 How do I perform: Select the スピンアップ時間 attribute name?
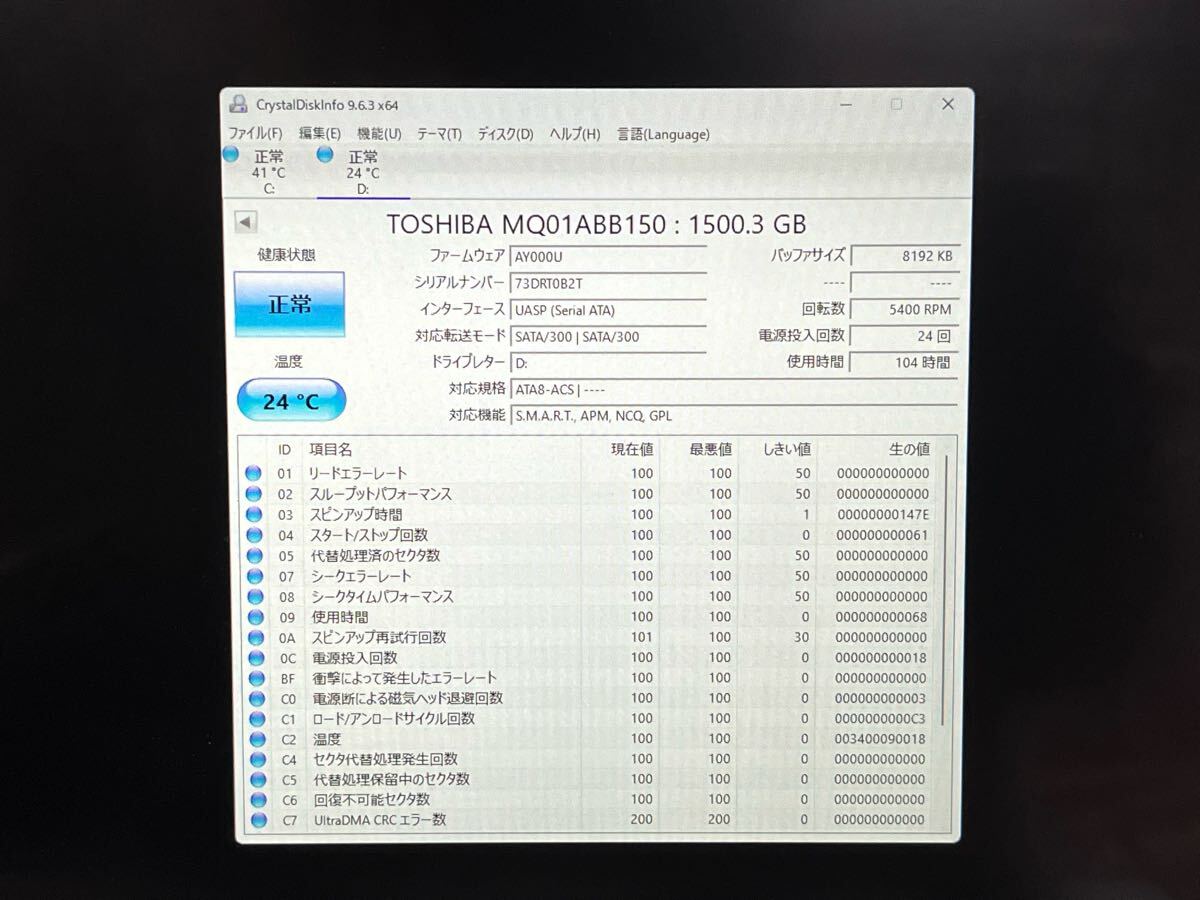355,515
